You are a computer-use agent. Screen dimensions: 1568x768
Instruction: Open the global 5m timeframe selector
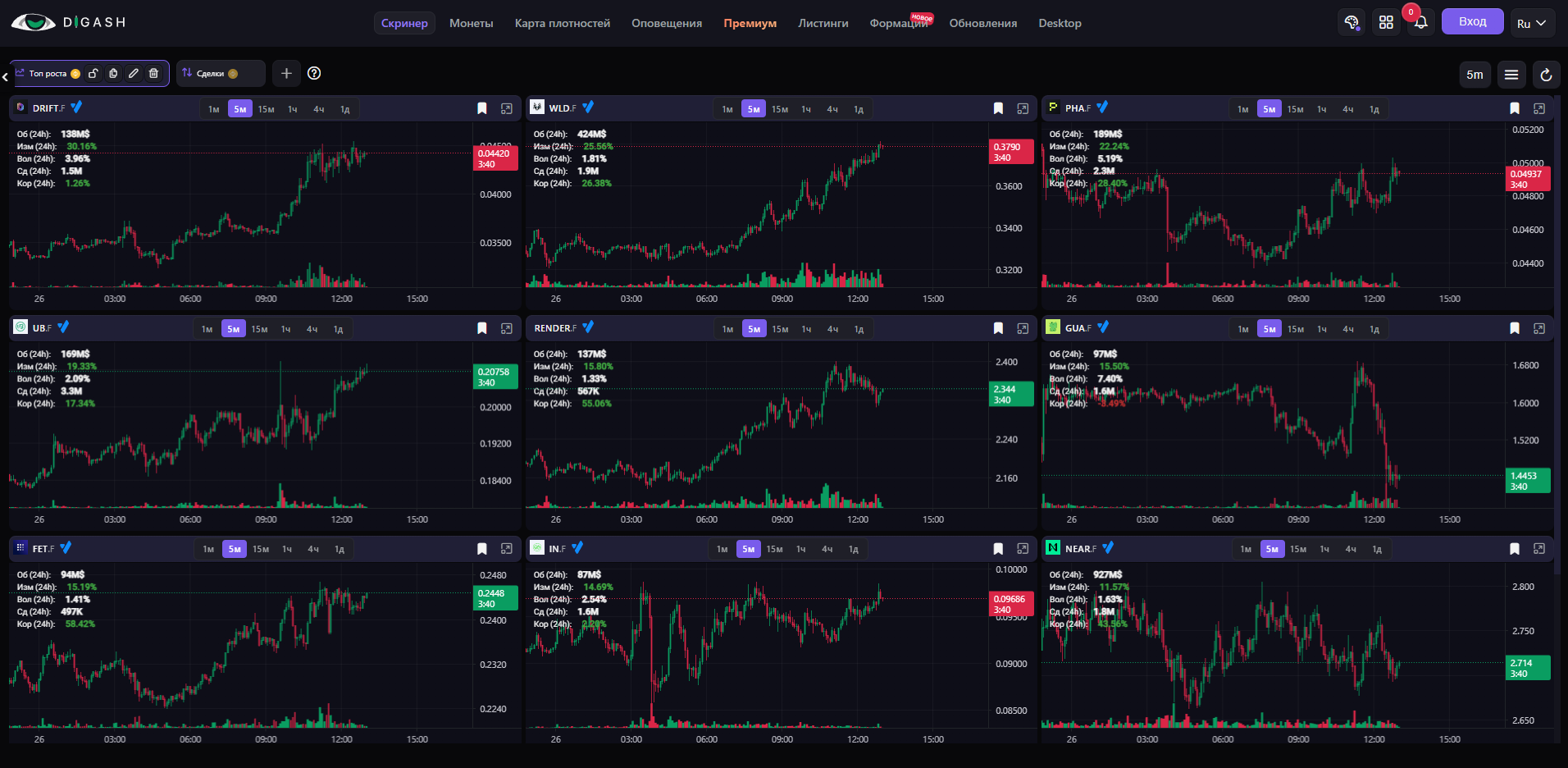1475,75
